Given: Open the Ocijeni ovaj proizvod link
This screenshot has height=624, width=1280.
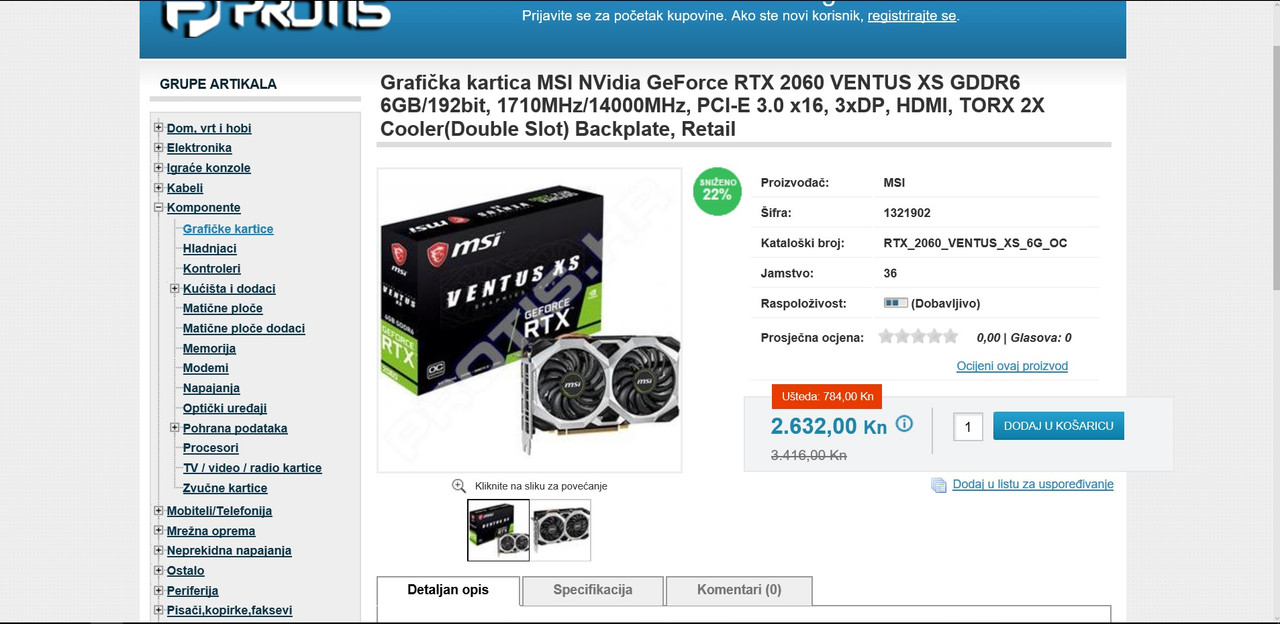Looking at the screenshot, I should tap(1012, 366).
